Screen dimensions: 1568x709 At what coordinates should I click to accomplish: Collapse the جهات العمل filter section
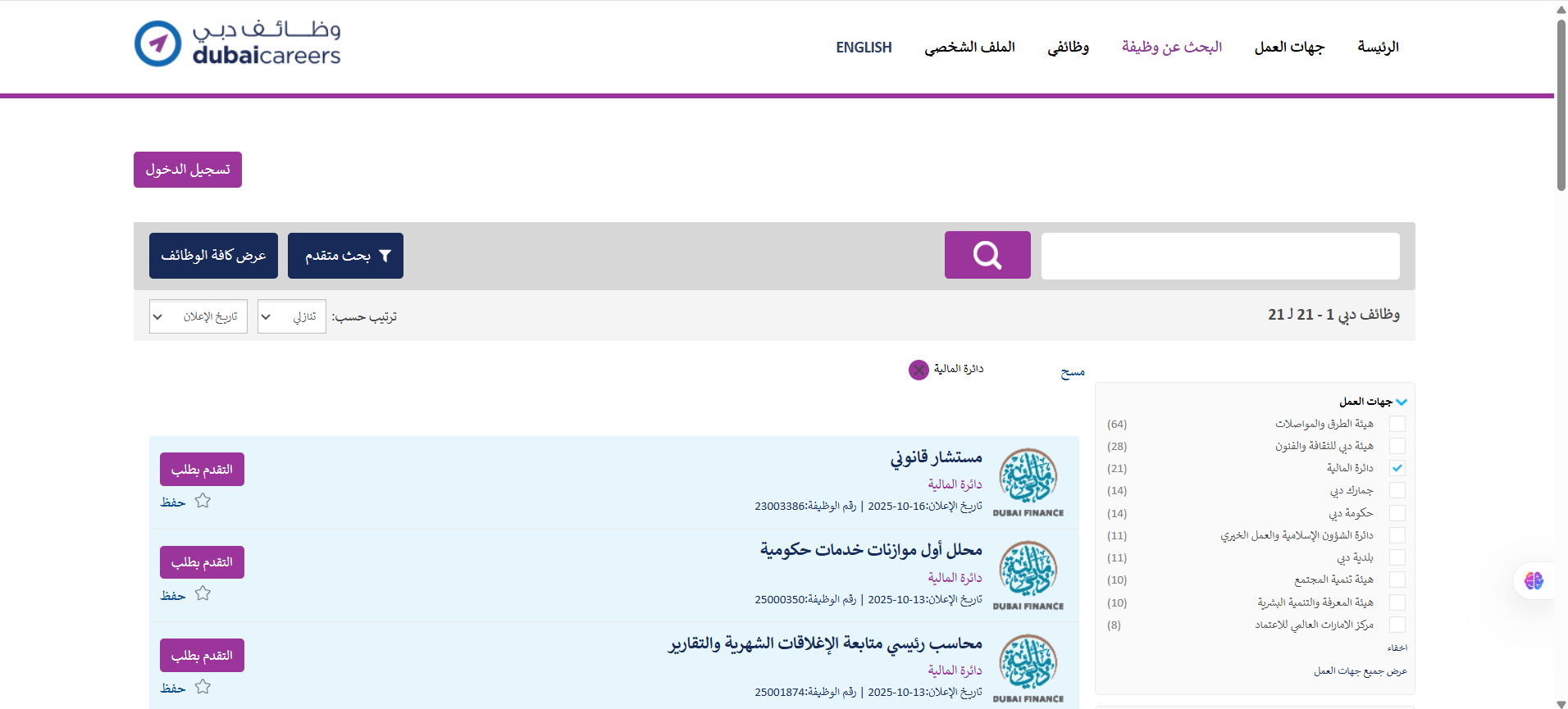1401,402
